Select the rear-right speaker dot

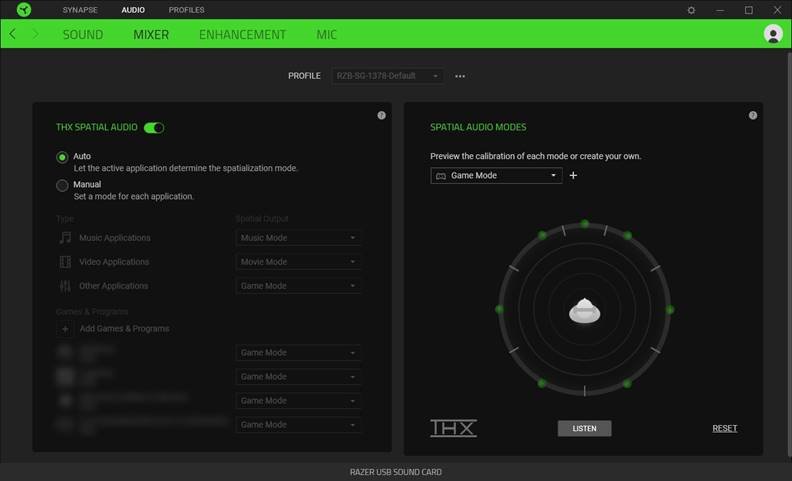click(x=627, y=384)
